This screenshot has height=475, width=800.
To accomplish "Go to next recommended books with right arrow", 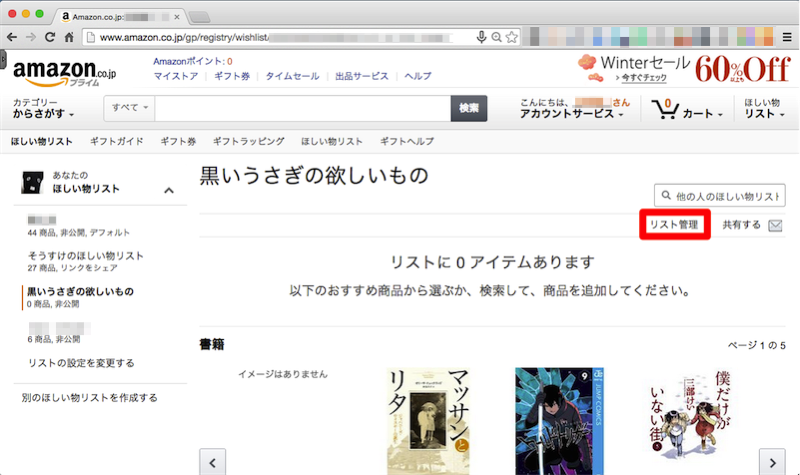I will 772,462.
